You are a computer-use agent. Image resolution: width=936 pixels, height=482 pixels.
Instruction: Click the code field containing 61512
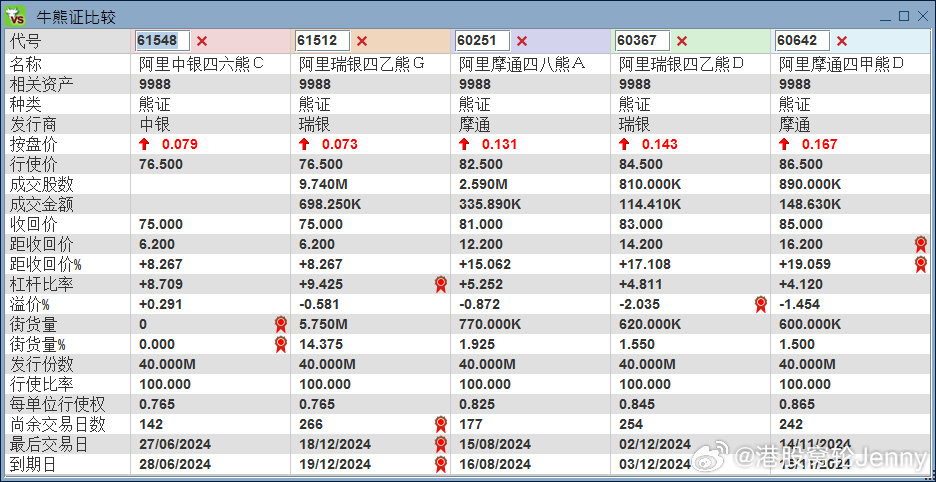point(322,41)
